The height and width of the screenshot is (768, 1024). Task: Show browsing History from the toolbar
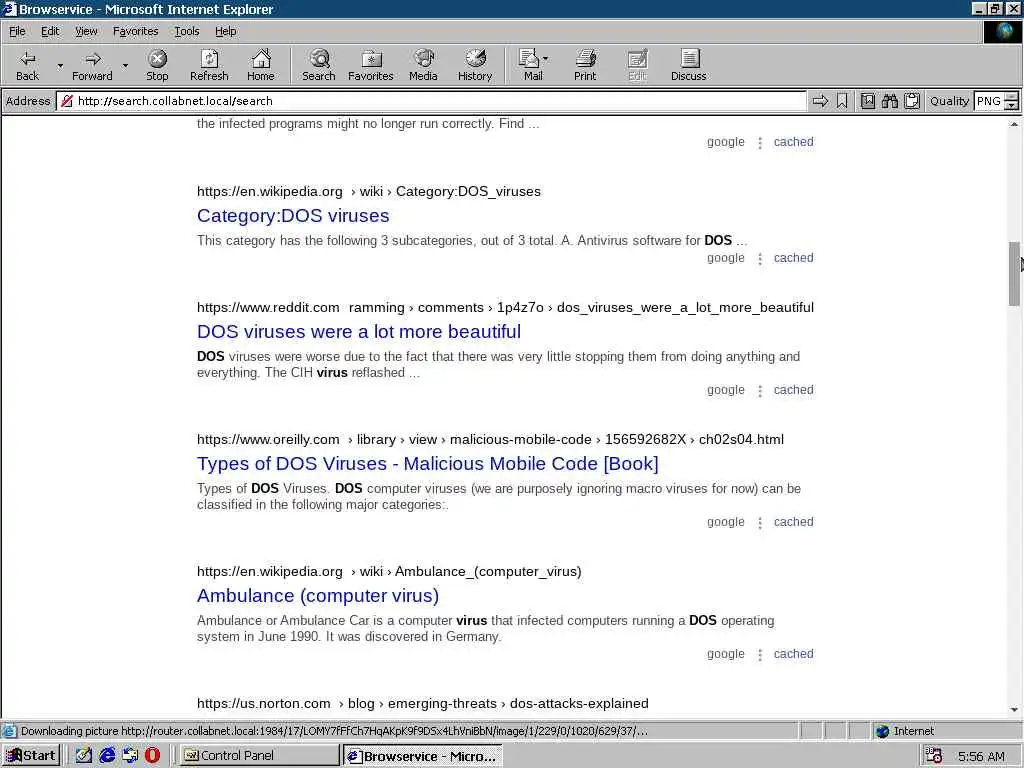pos(475,65)
